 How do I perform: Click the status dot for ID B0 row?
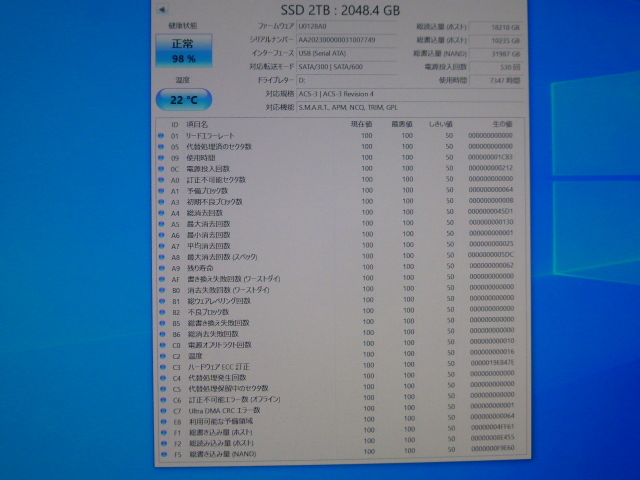(x=162, y=290)
